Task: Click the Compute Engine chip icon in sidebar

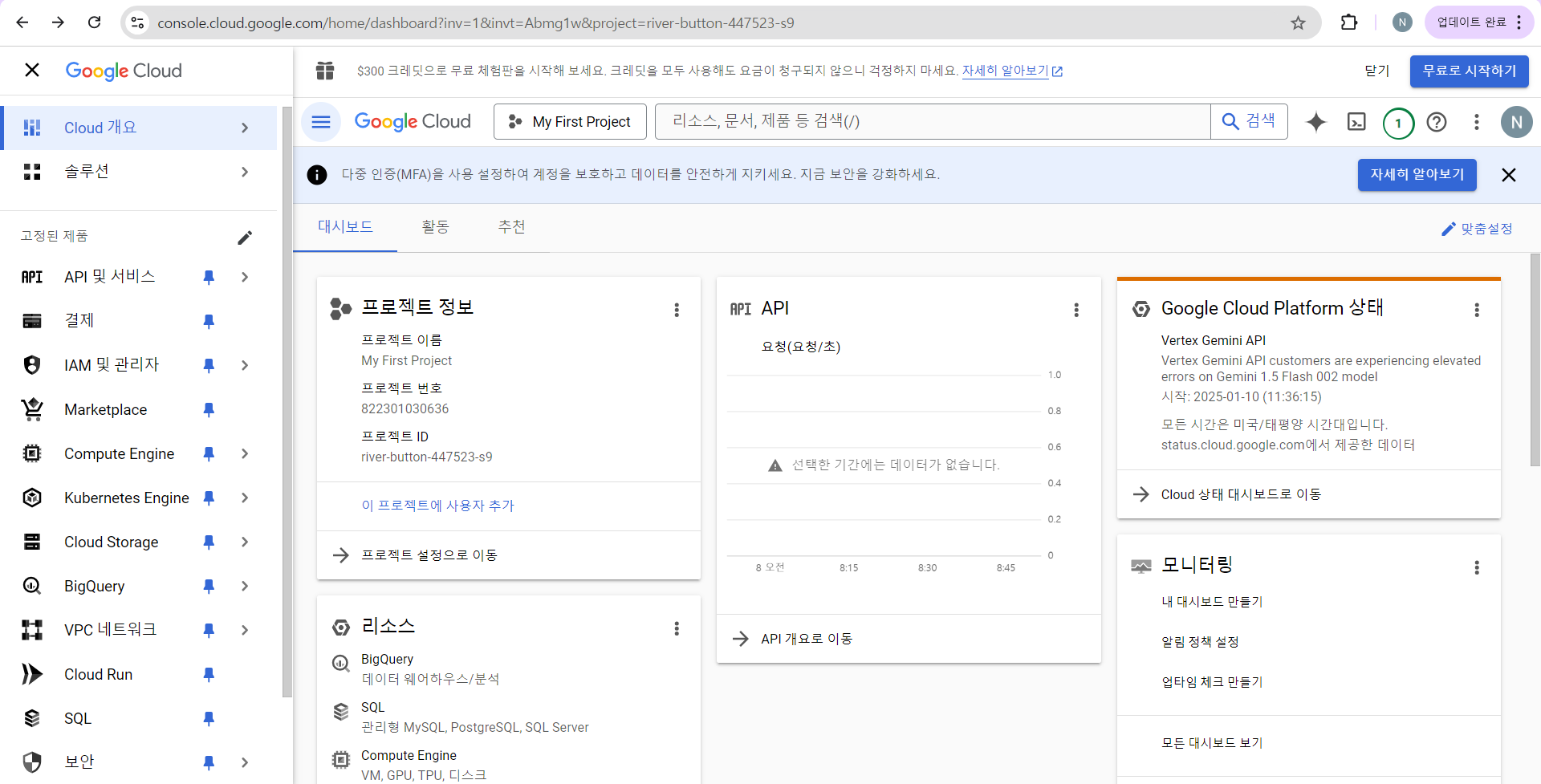Action: click(x=32, y=453)
